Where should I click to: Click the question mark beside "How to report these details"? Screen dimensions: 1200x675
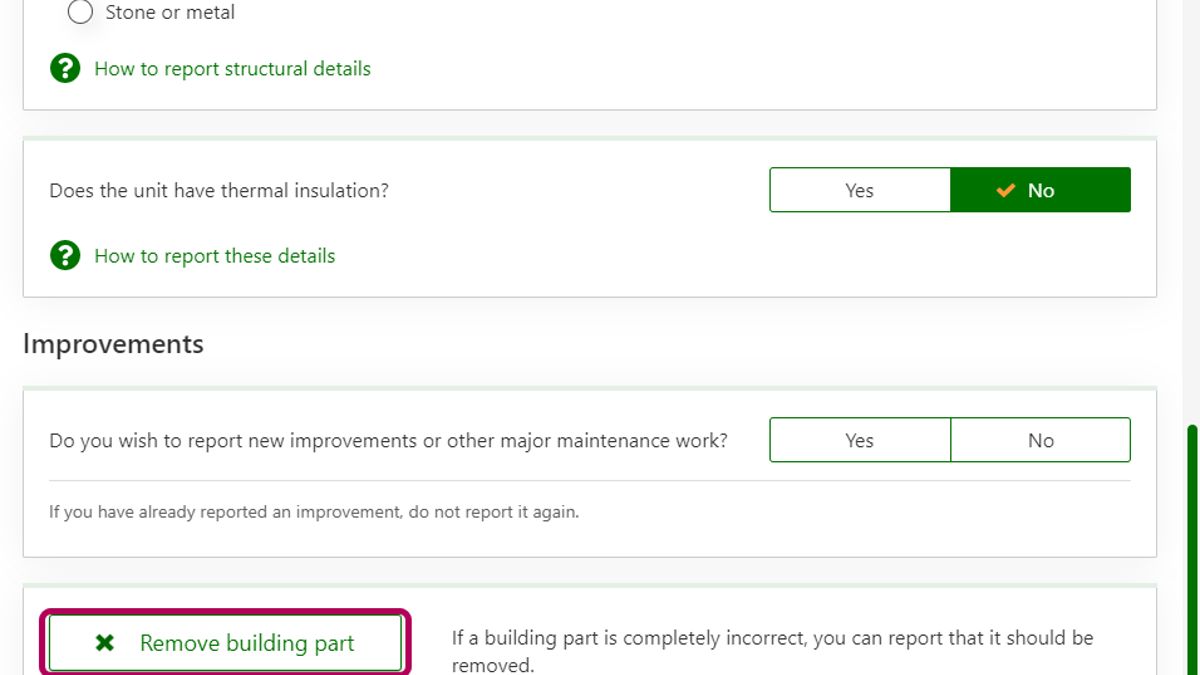click(x=65, y=256)
